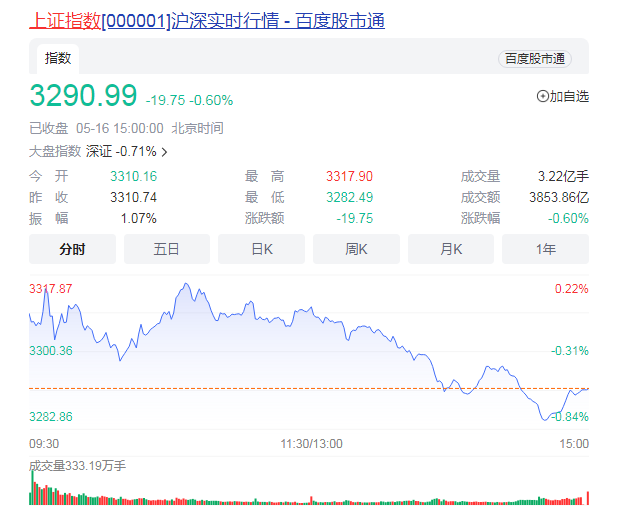Click the 15:00 closing time label
630x515 pixels.
574,443
